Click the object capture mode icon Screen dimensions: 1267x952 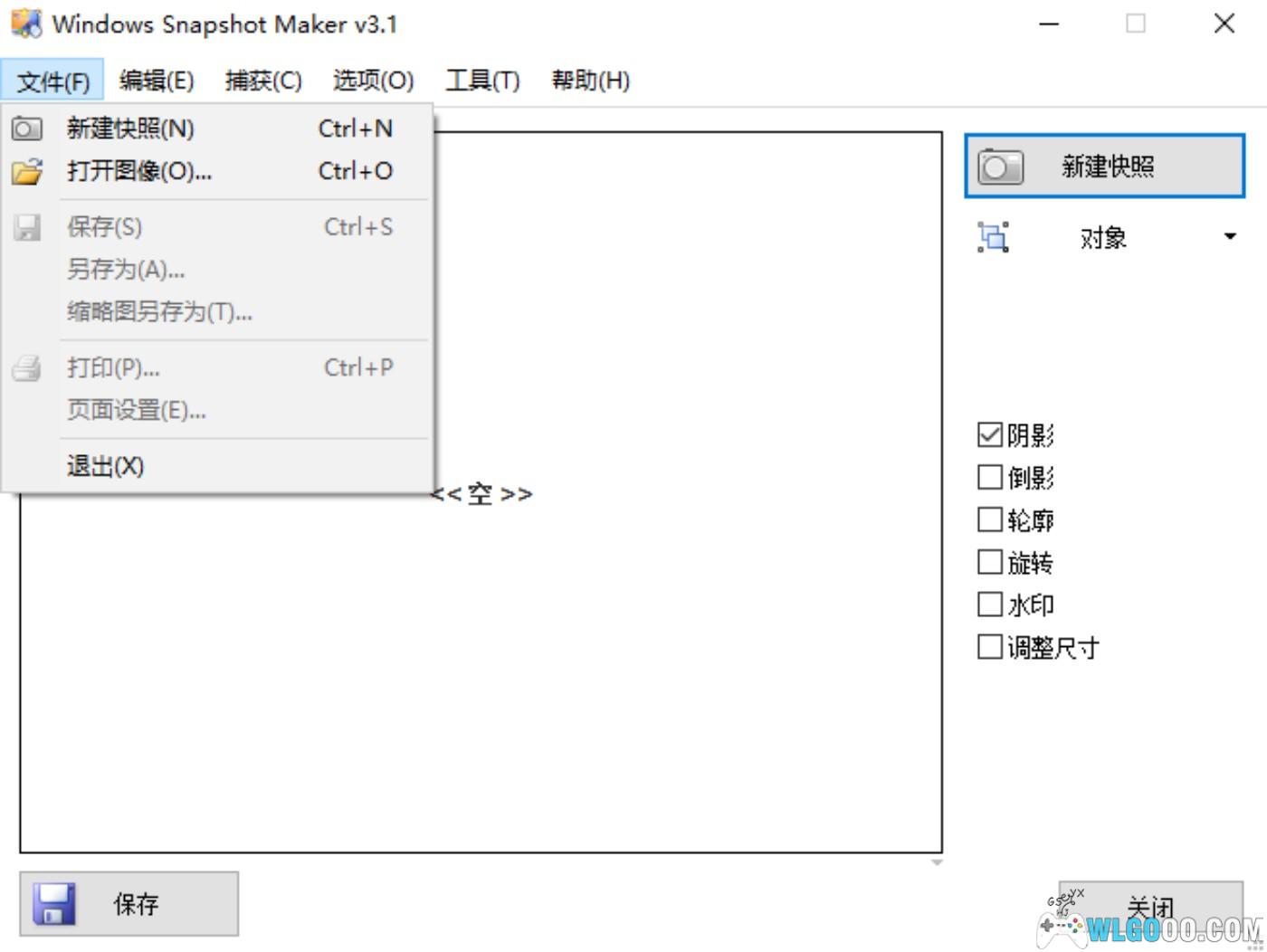click(x=993, y=237)
